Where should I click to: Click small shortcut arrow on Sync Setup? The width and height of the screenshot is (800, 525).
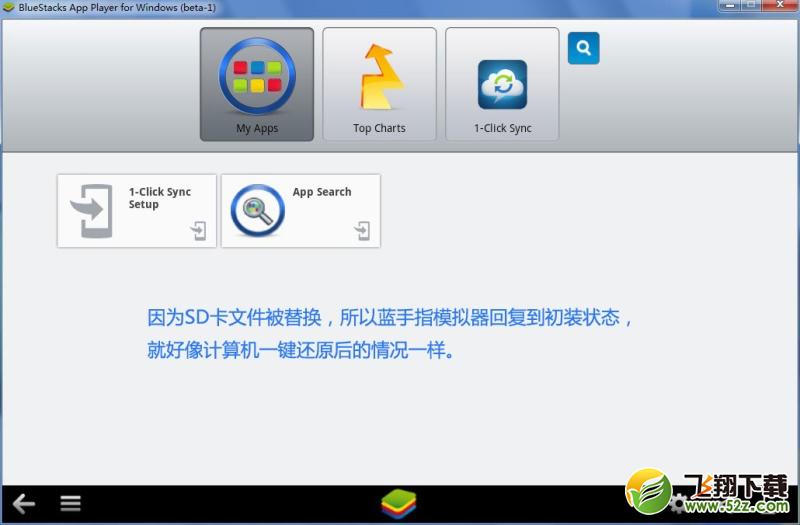coord(198,231)
